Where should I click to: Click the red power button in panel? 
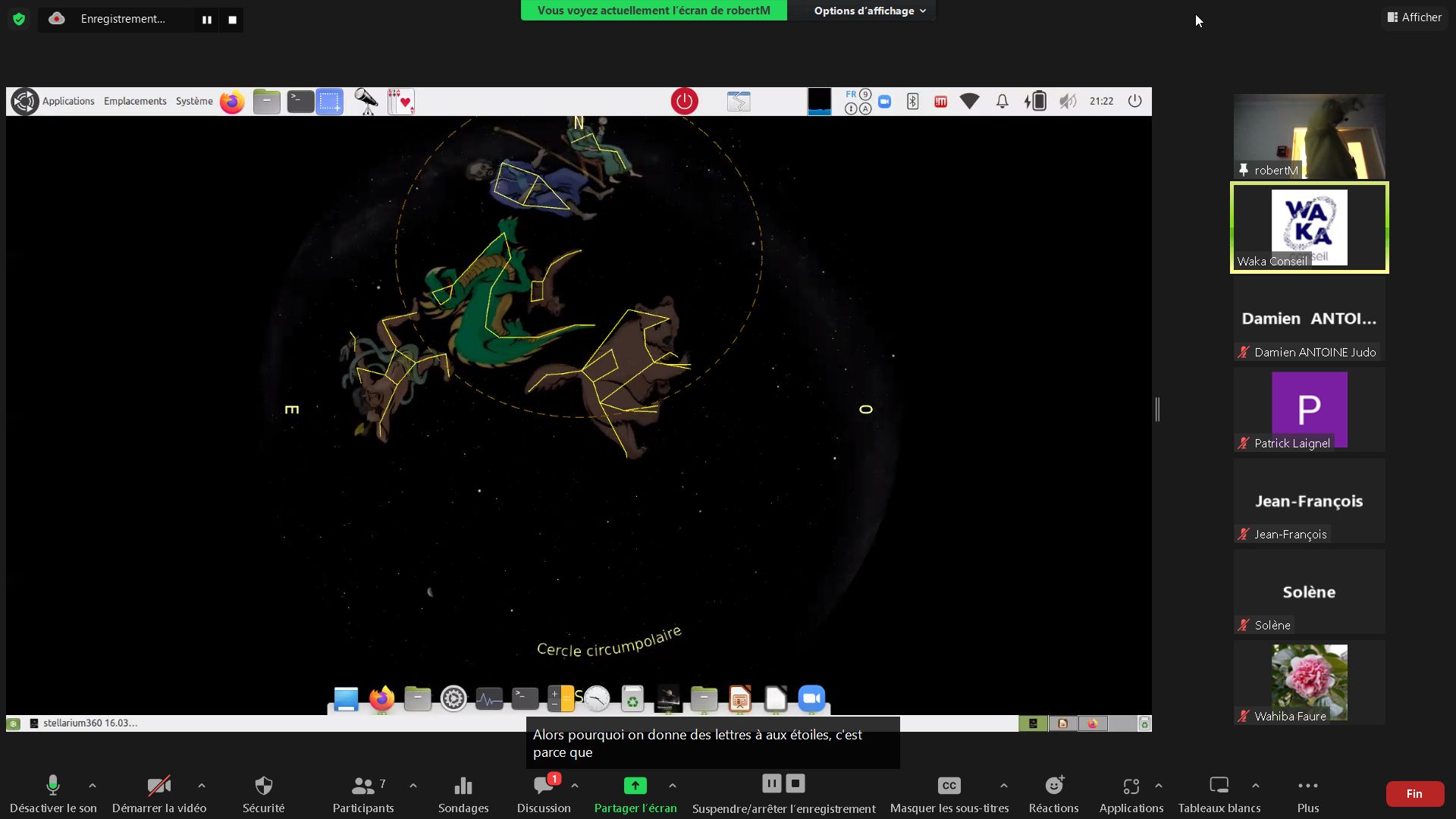(684, 102)
